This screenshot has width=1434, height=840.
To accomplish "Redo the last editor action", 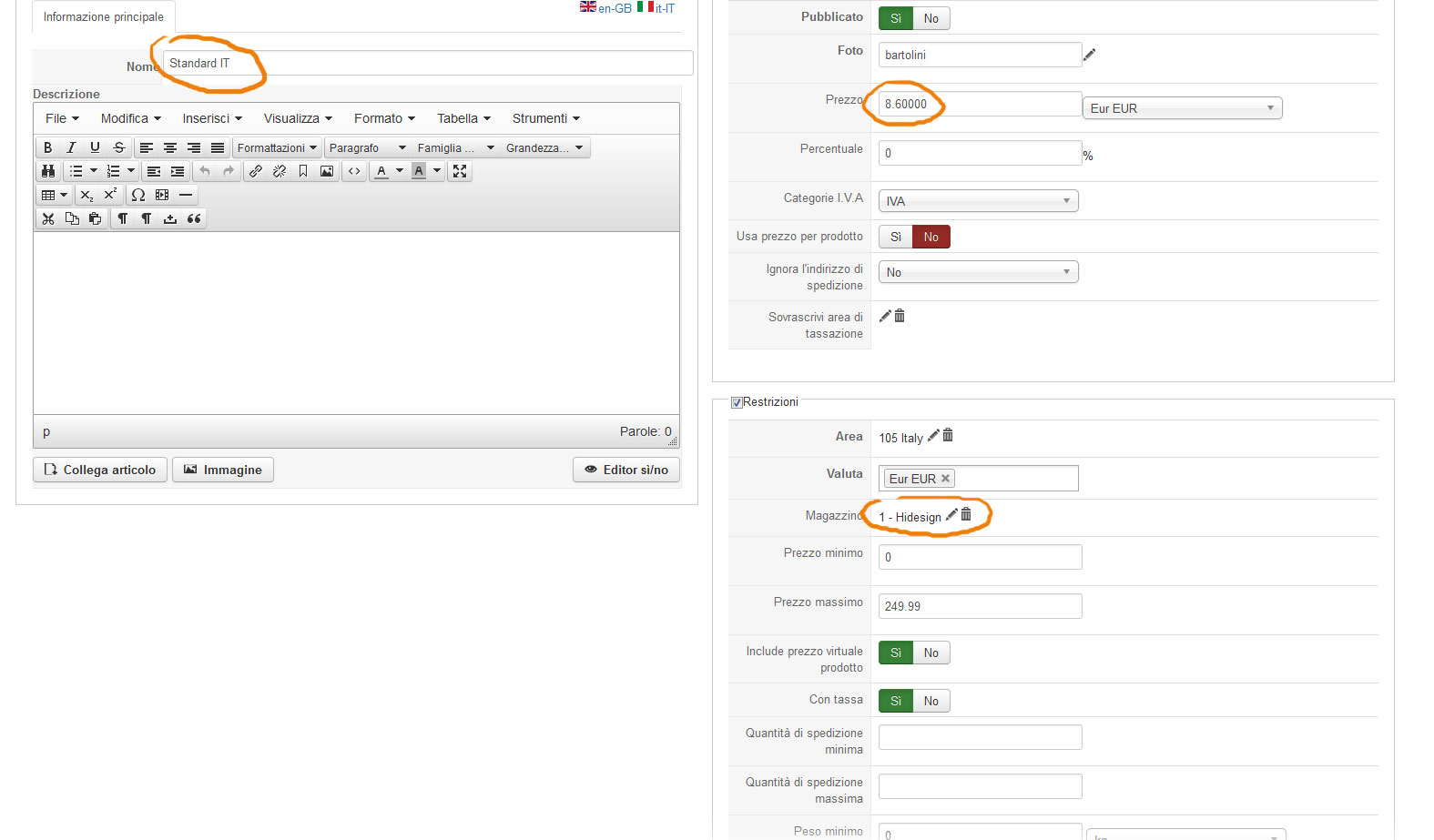I will coord(229,171).
